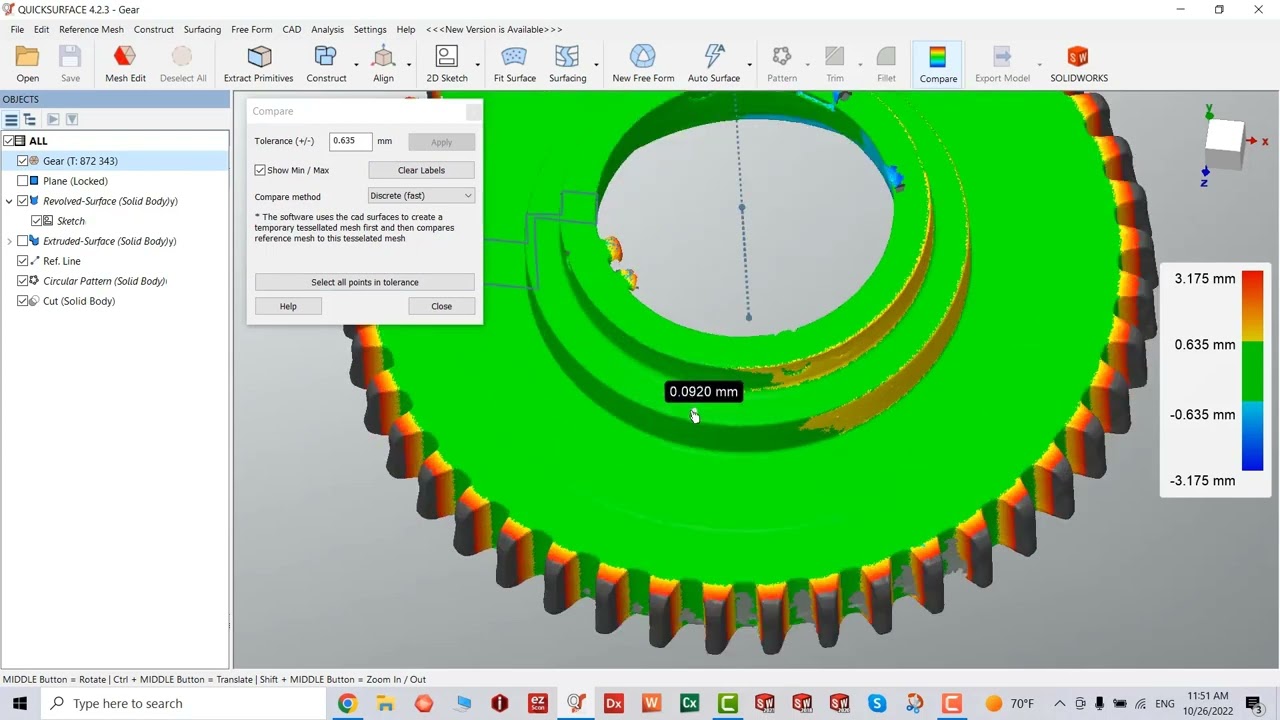The height and width of the screenshot is (720, 1280).
Task: Click the 0.0920 mm deviation label
Action: click(x=703, y=391)
